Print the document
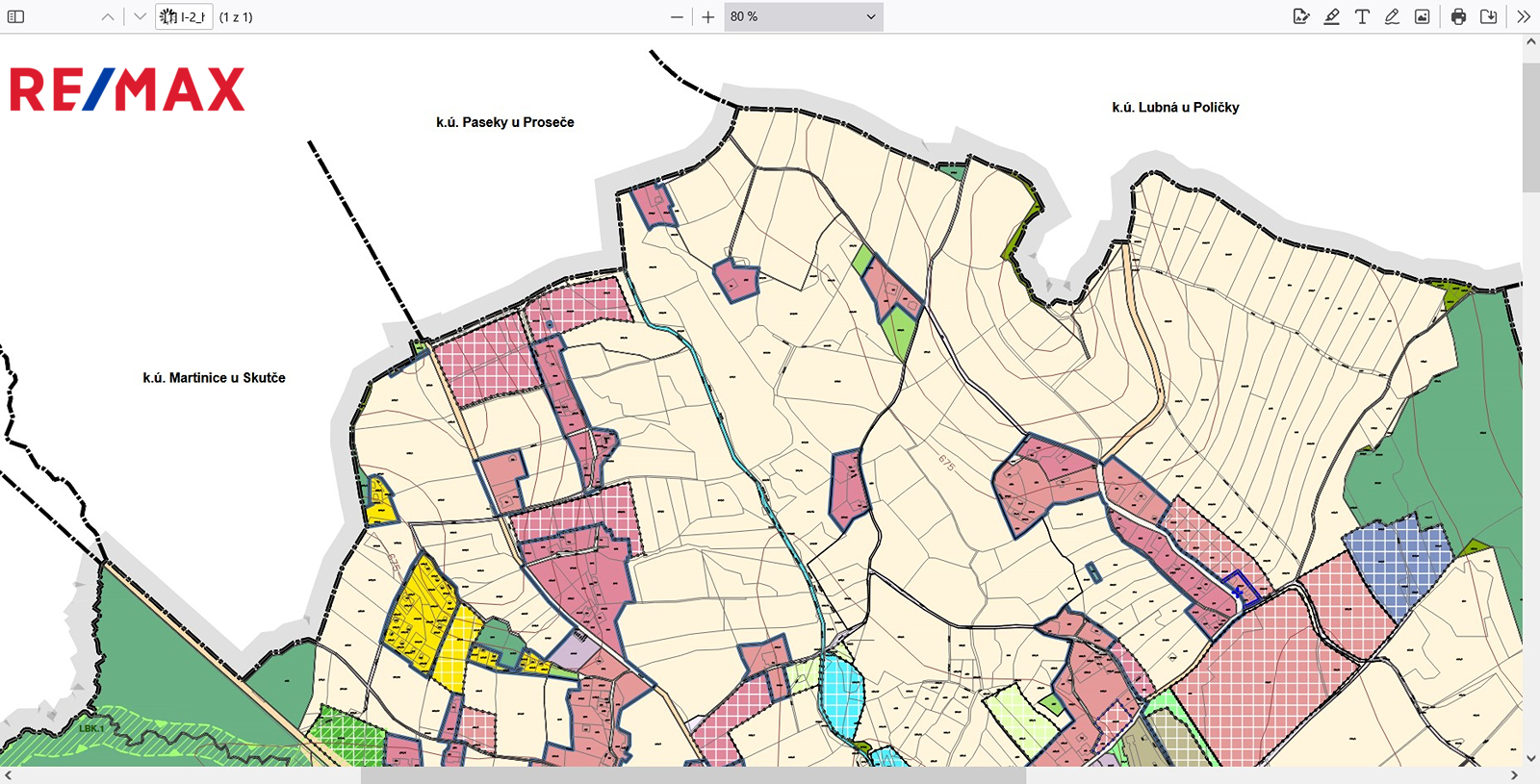1540x784 pixels. (x=1458, y=16)
